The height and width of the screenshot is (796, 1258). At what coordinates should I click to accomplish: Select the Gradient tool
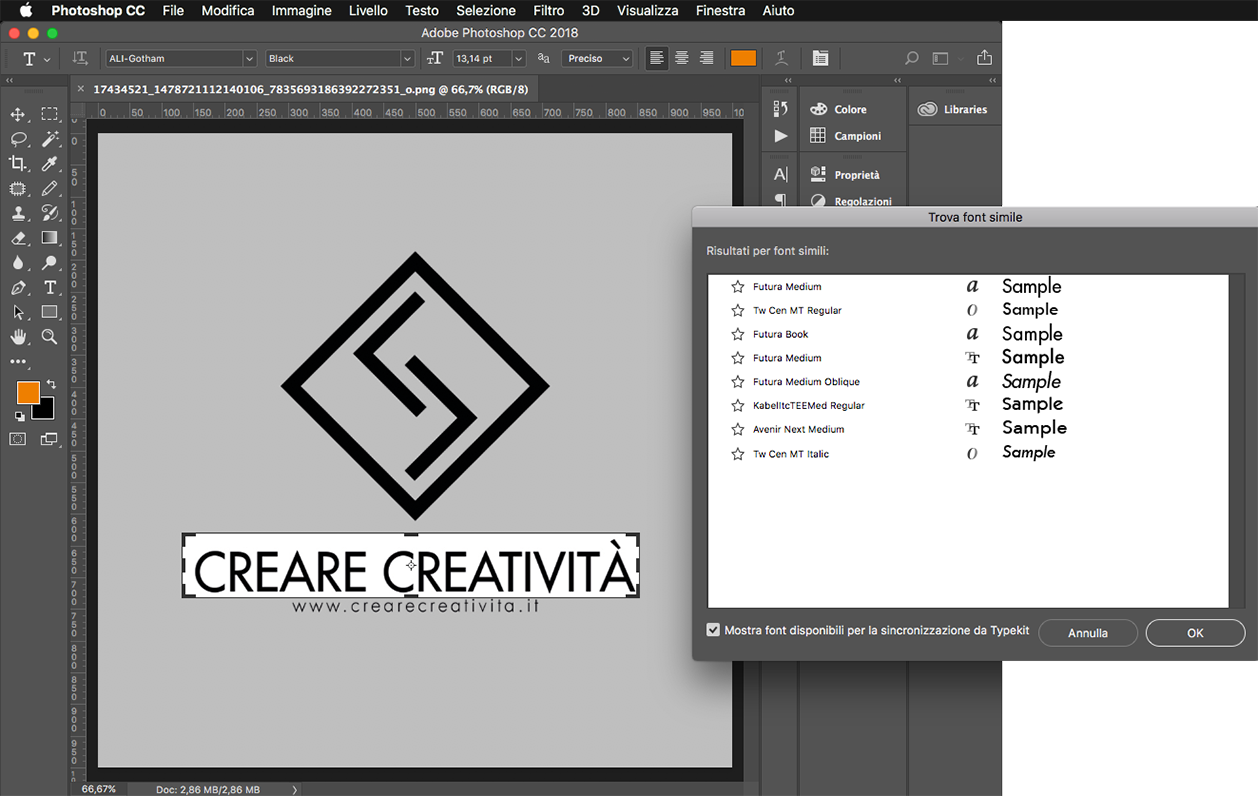coord(49,238)
